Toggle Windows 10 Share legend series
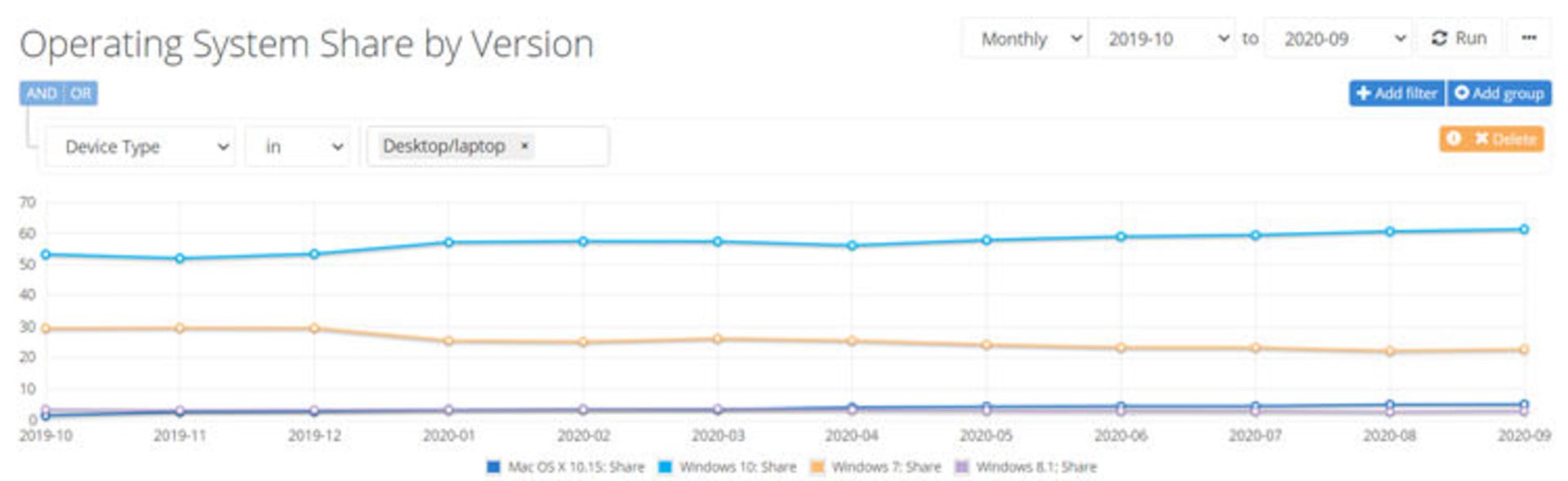The image size is (1568, 481). [x=728, y=467]
